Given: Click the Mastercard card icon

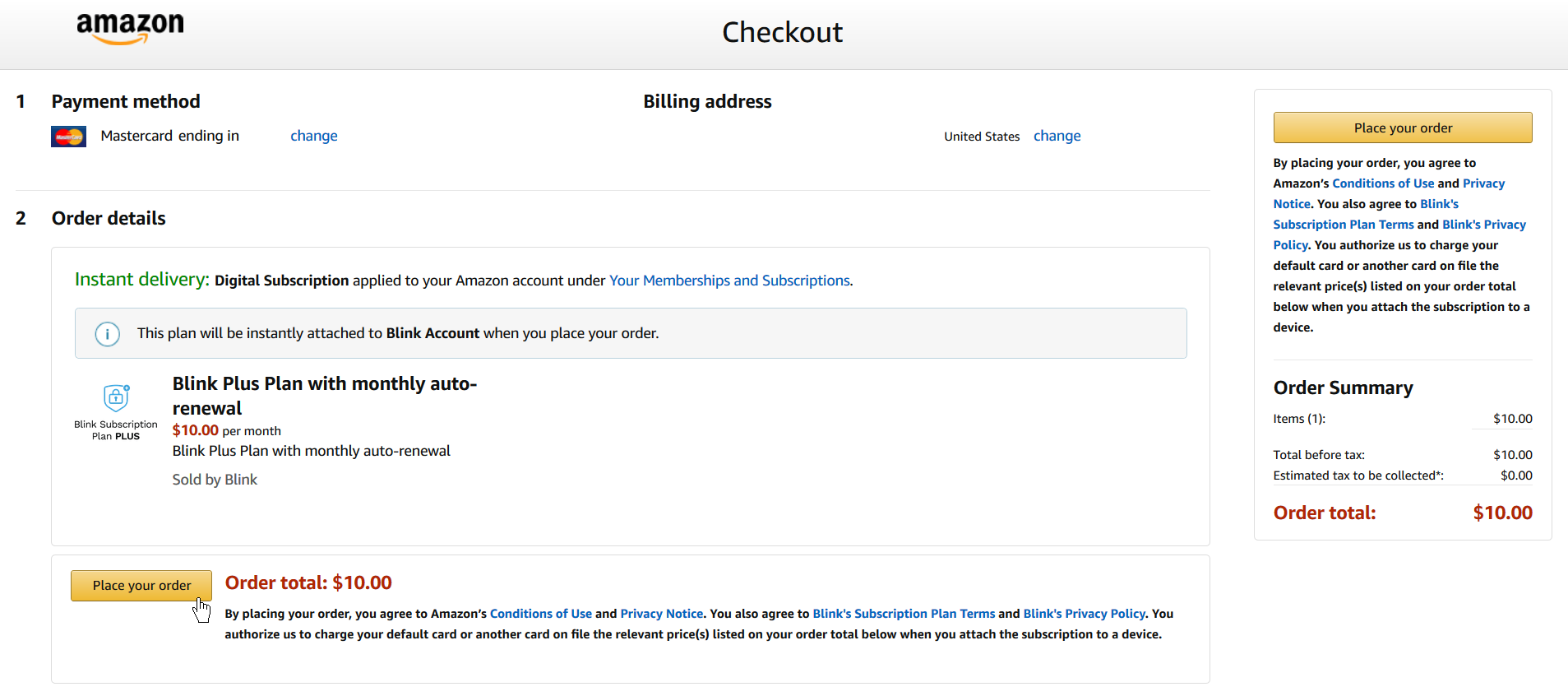Looking at the screenshot, I should [x=68, y=137].
